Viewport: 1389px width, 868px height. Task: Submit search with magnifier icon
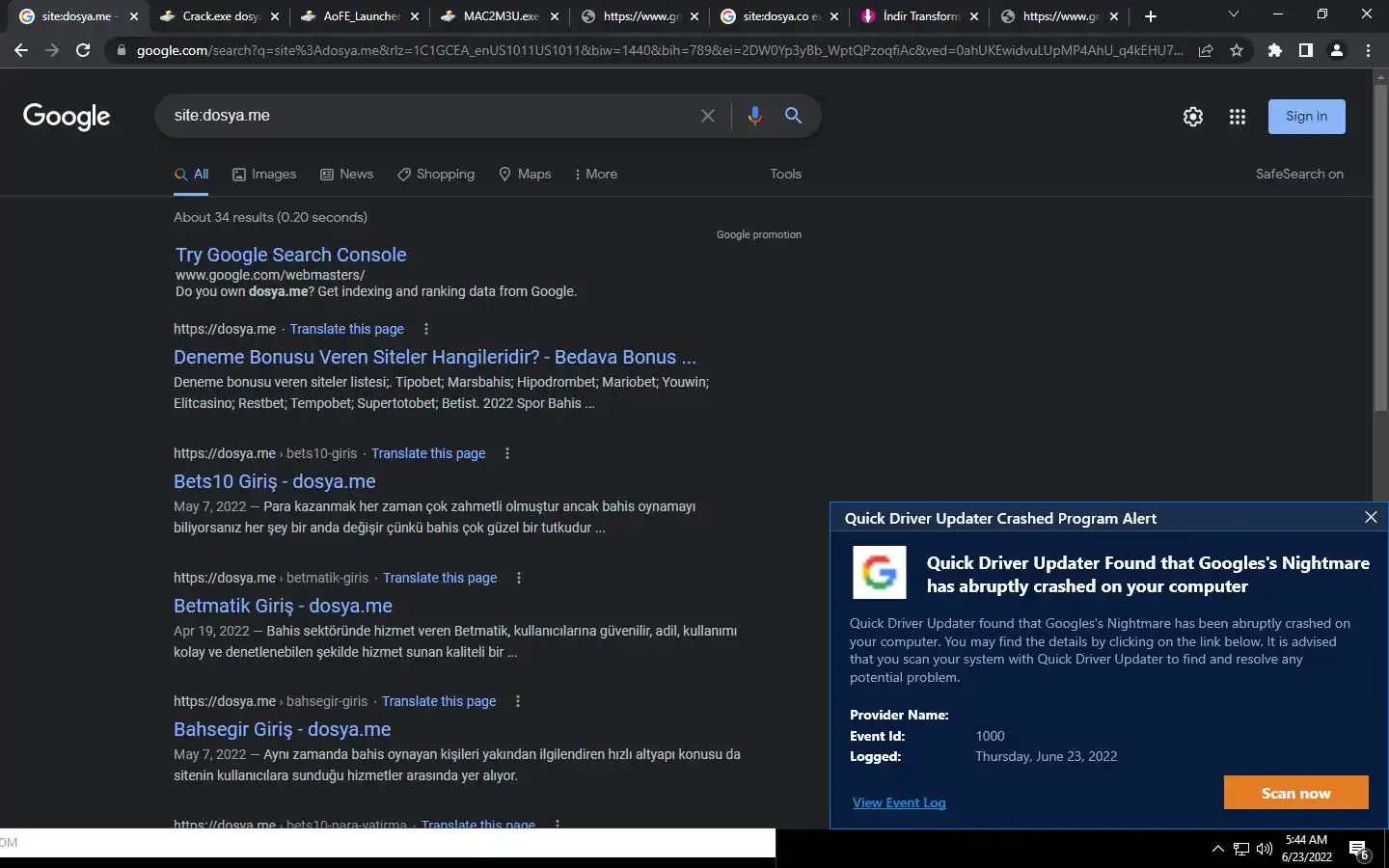pos(793,116)
